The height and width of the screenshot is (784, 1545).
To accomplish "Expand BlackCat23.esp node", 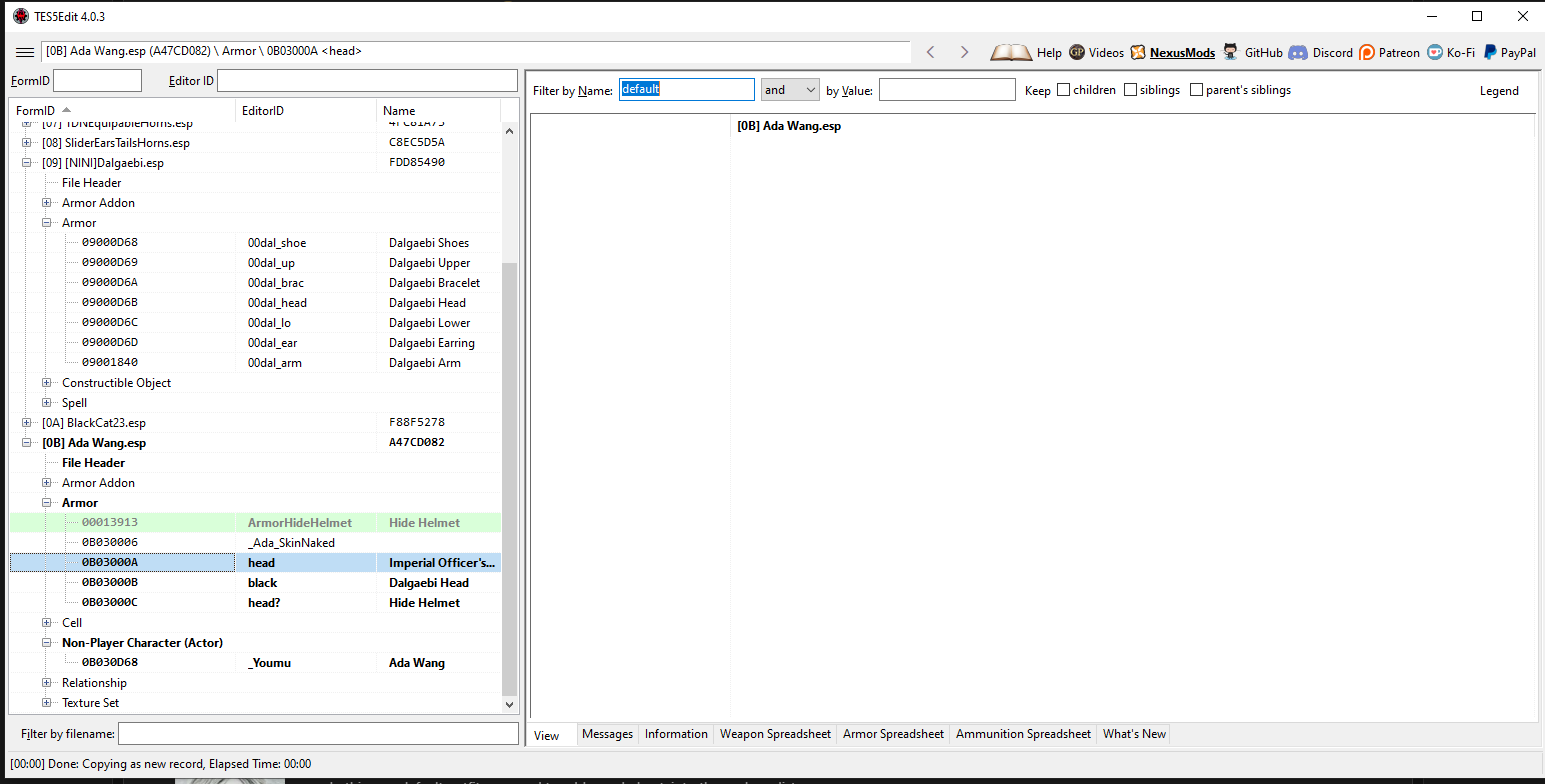I will [x=27, y=423].
